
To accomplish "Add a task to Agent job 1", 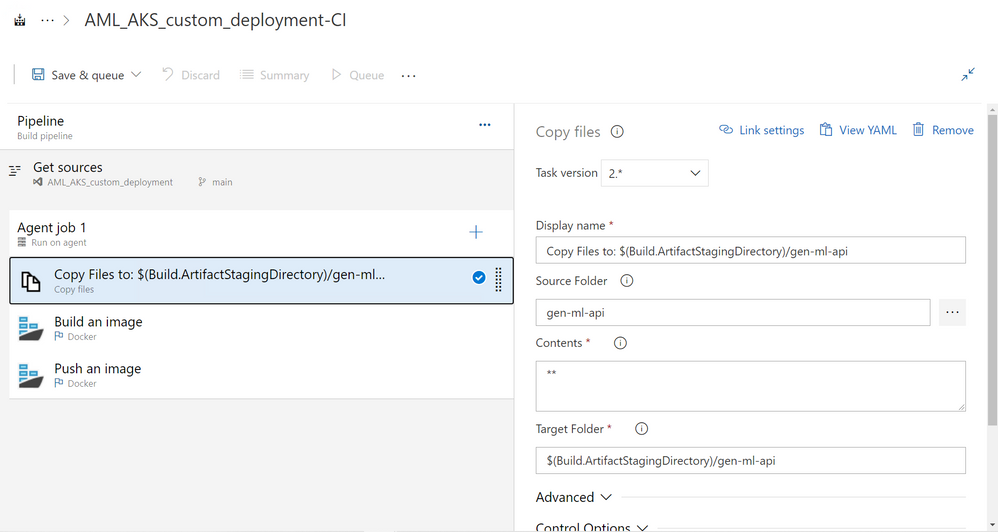I will tap(476, 232).
